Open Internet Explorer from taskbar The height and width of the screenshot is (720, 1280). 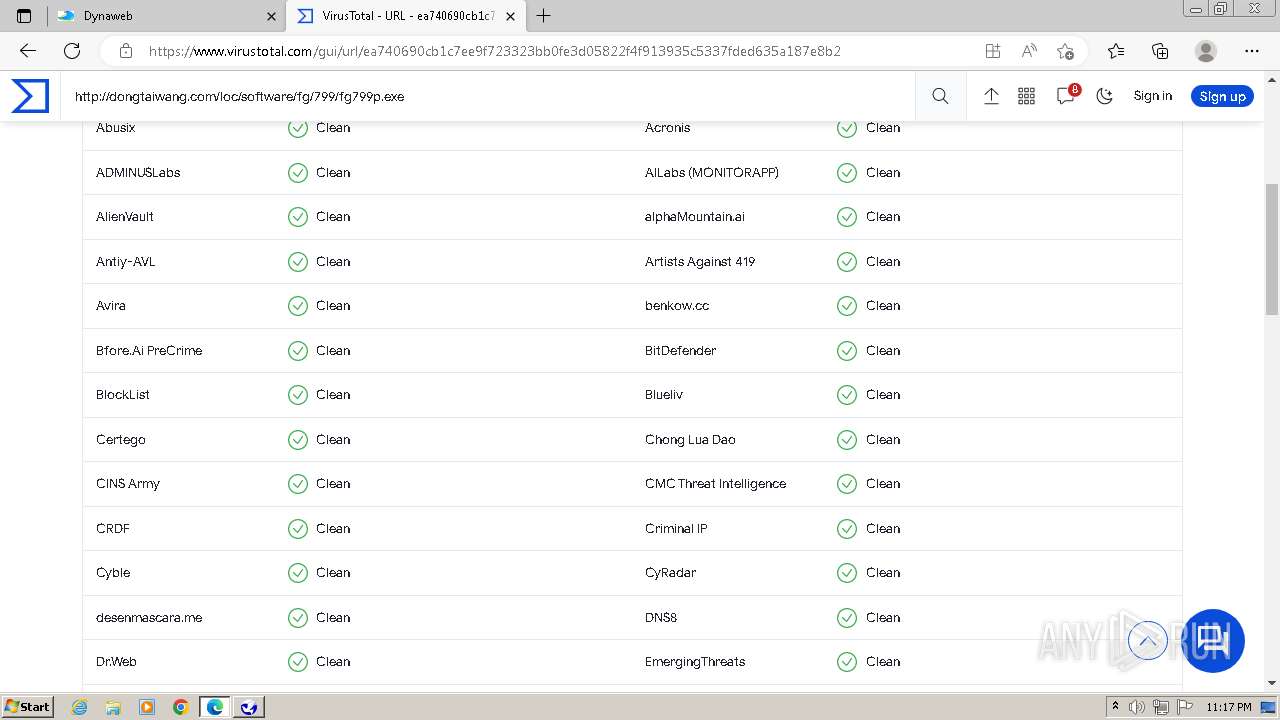pyautogui.click(x=80, y=707)
